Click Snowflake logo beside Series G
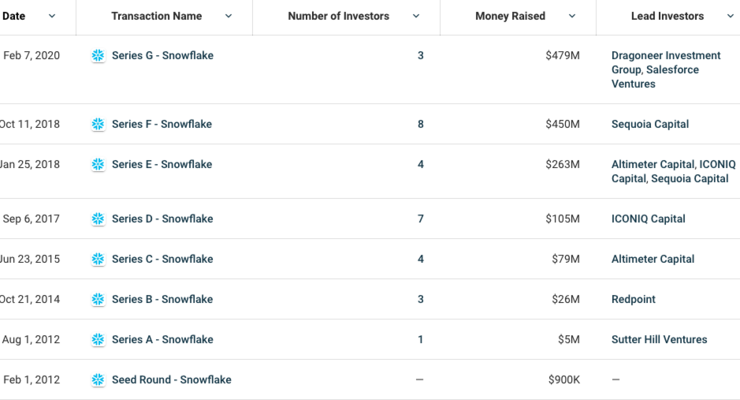 click(x=98, y=56)
